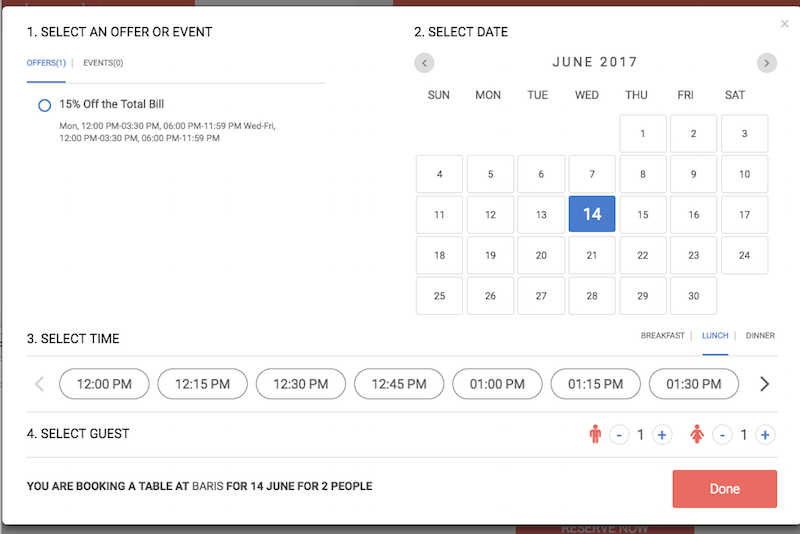
Task: Pick June 18 on the calendar
Action: (439, 255)
